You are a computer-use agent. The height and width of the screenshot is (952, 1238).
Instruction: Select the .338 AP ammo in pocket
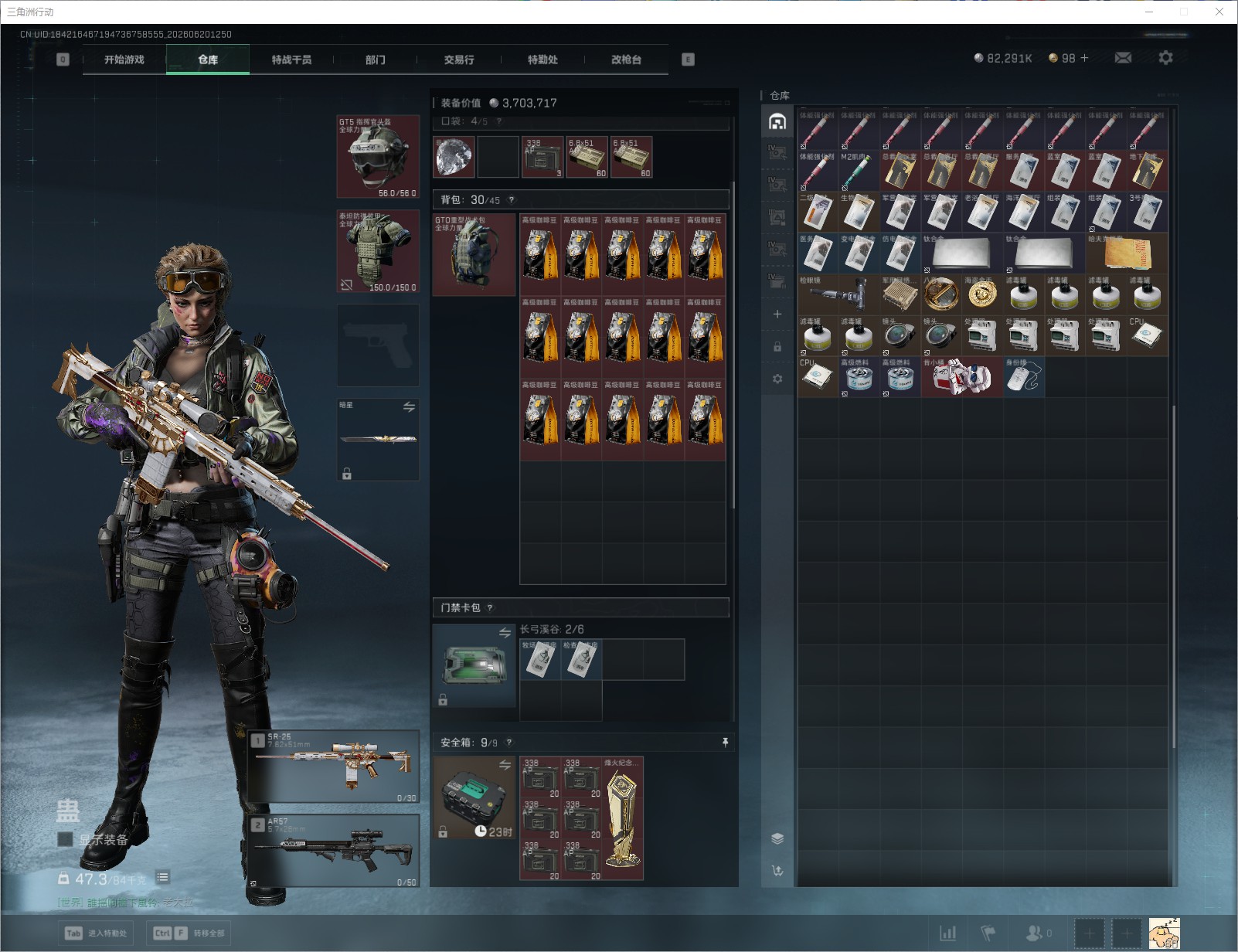[x=542, y=158]
